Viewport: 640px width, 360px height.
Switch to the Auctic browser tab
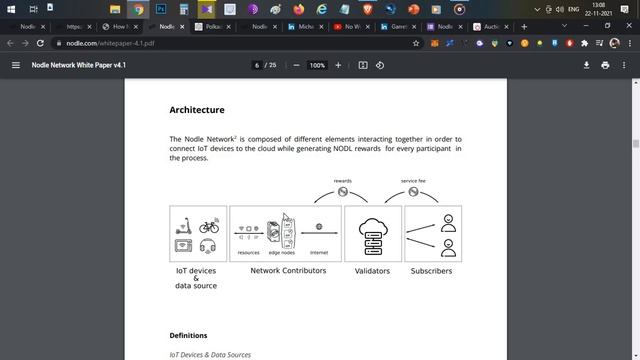tap(490, 27)
